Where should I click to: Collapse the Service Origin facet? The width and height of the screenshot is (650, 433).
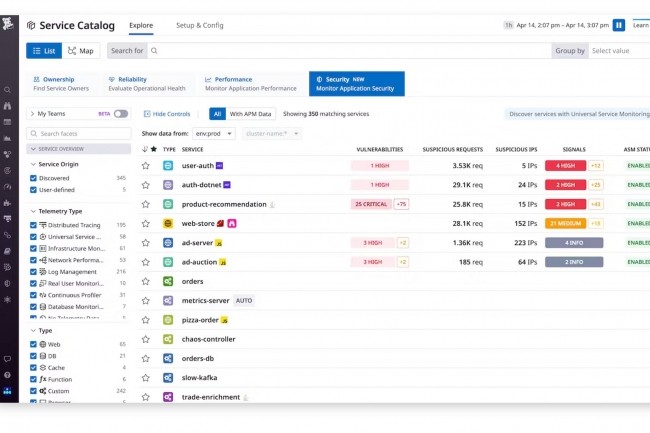click(33, 164)
